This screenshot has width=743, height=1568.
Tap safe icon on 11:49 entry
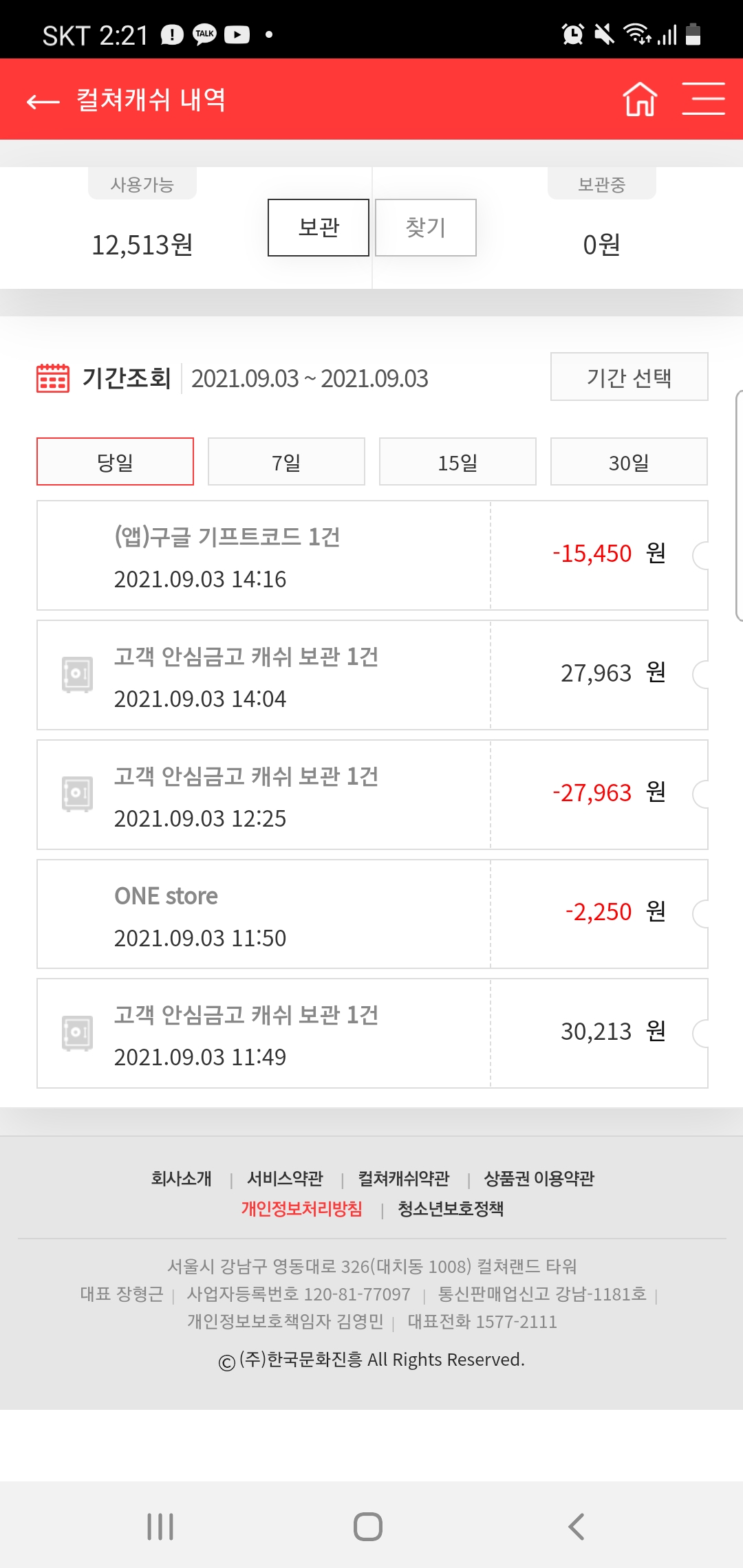tap(77, 1032)
